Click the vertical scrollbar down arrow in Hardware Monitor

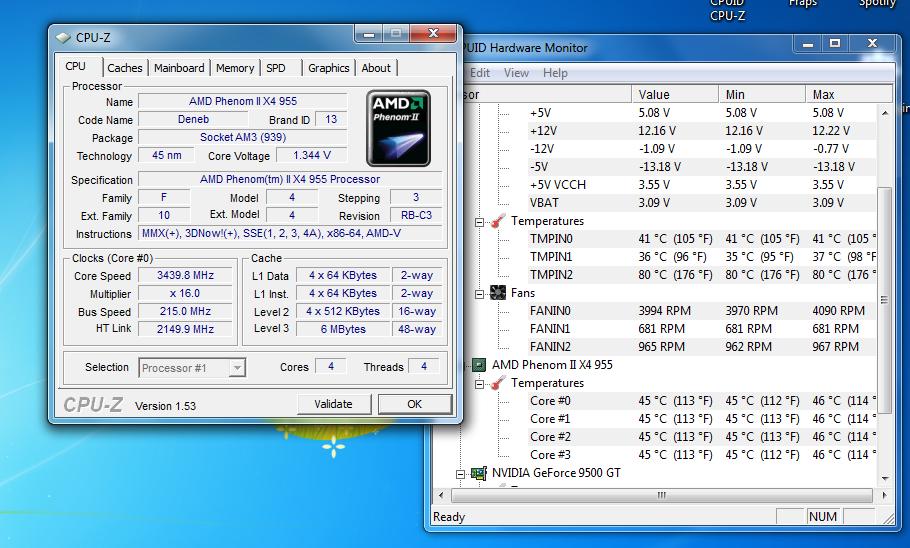(x=884, y=478)
